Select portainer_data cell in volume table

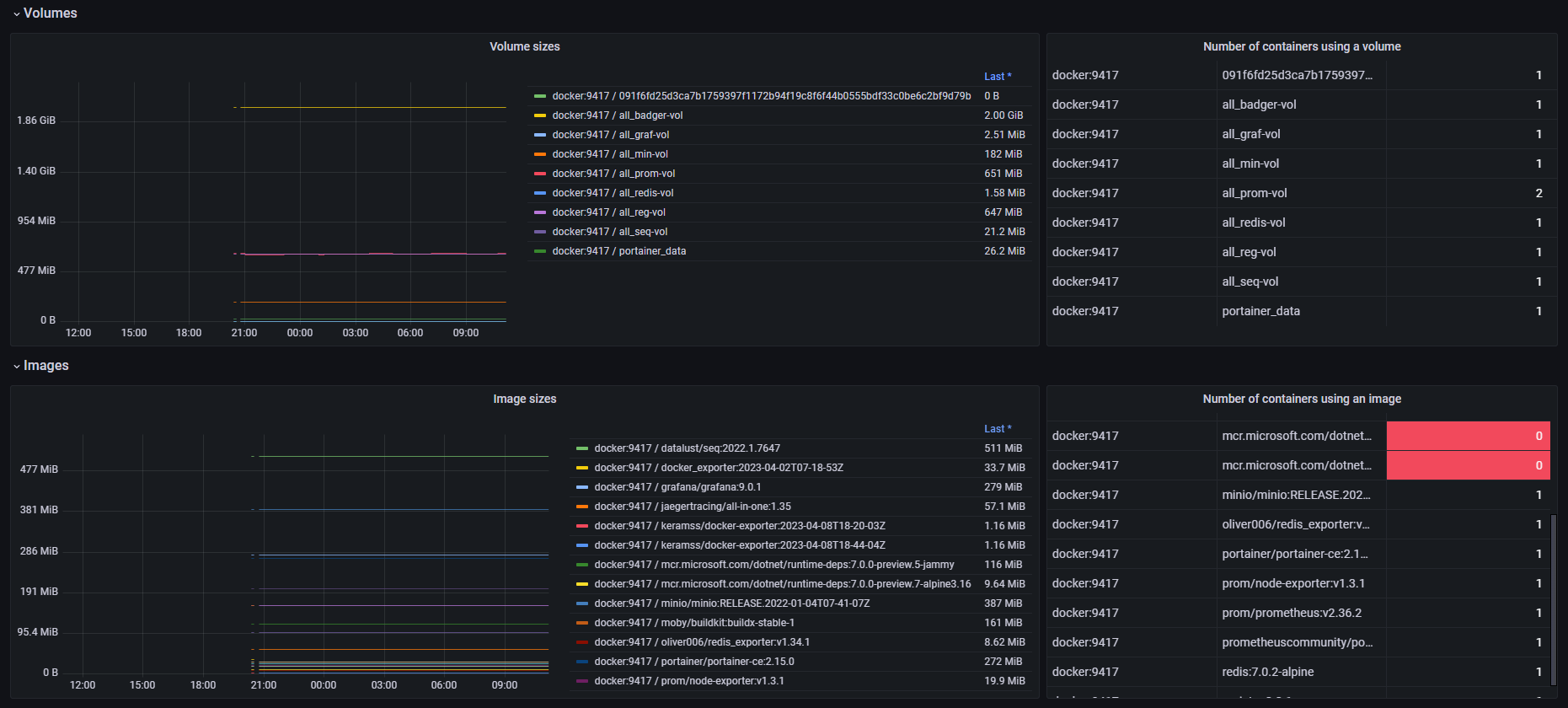pyautogui.click(x=1301, y=311)
